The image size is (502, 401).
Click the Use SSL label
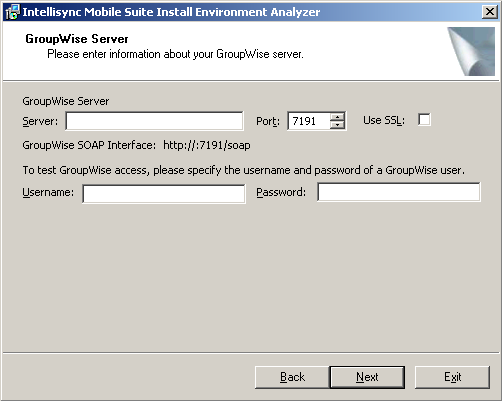tap(384, 120)
